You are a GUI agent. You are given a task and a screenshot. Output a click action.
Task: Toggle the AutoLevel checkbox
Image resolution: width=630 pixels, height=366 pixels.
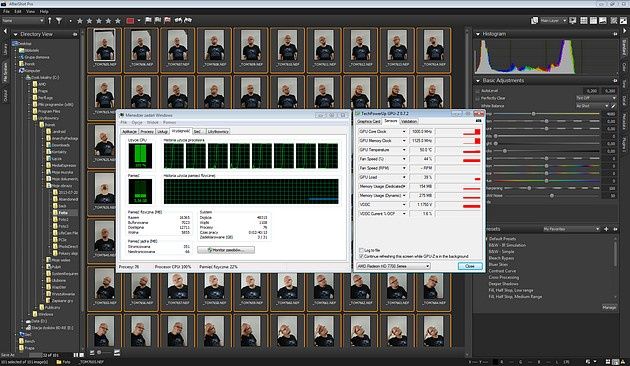477,91
